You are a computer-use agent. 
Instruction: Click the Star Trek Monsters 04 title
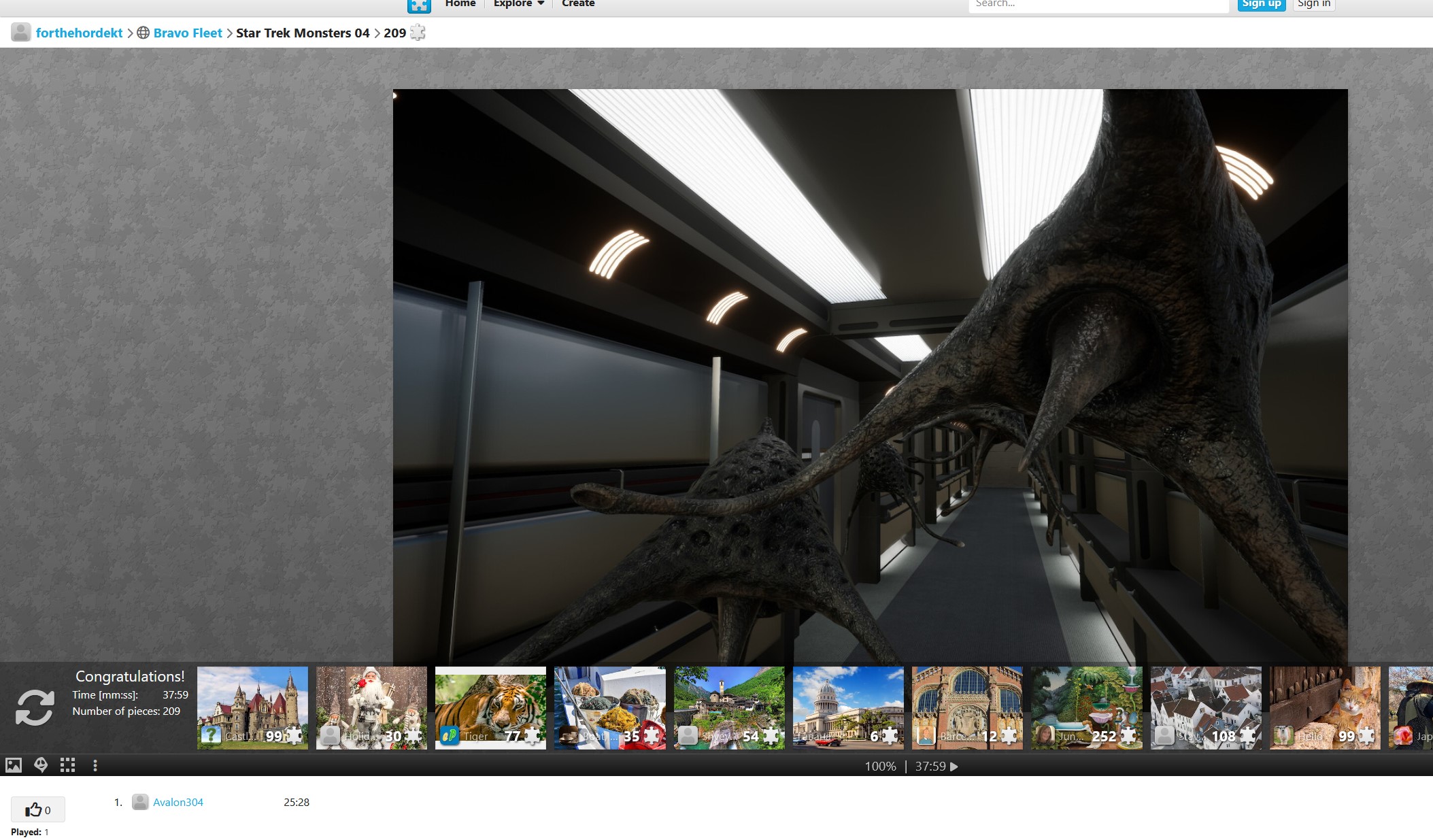[303, 33]
